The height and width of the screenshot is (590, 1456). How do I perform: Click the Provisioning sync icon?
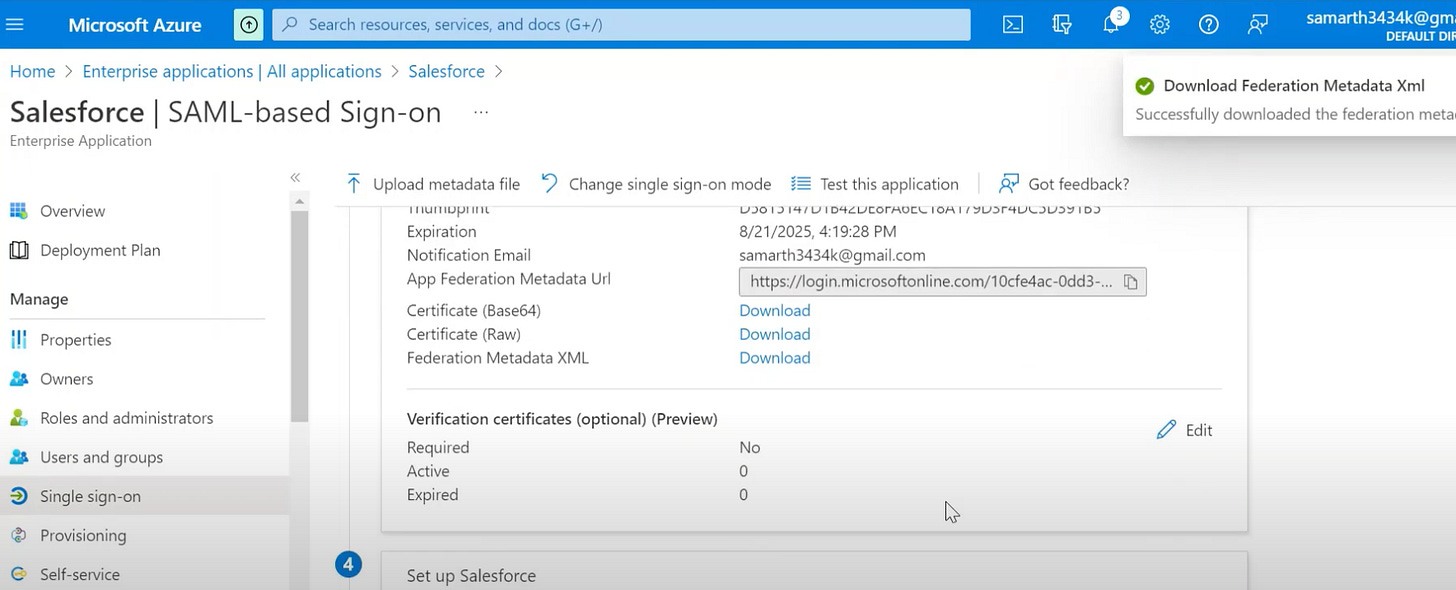coord(18,535)
